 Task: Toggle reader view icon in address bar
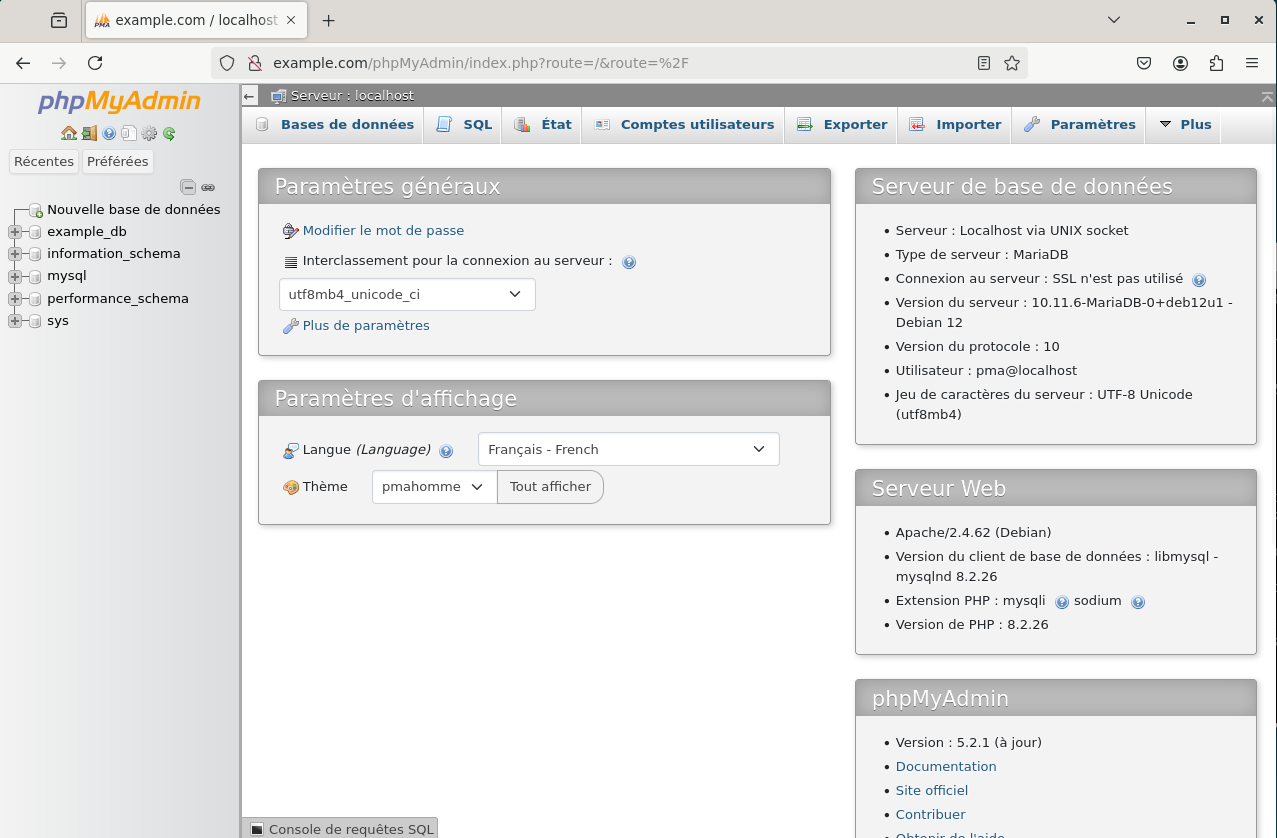[984, 63]
